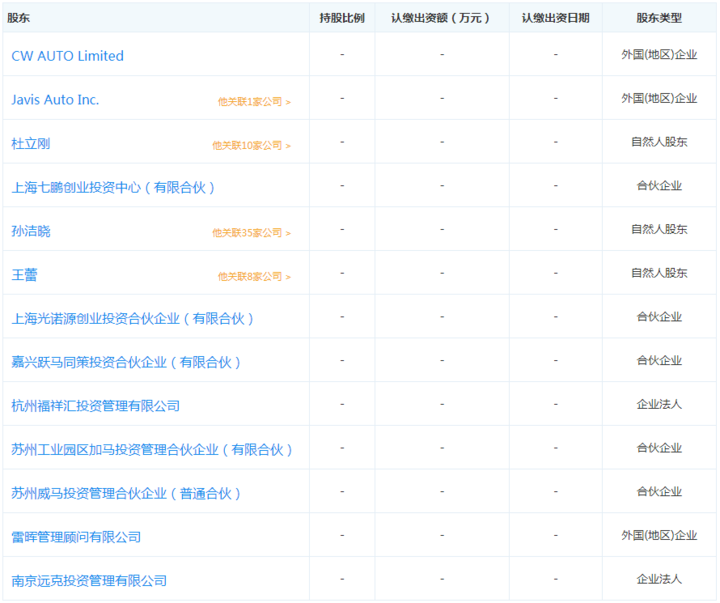Image resolution: width=720 pixels, height=603 pixels.
Task: Select the 股东类型 column header
Action: pos(659,18)
